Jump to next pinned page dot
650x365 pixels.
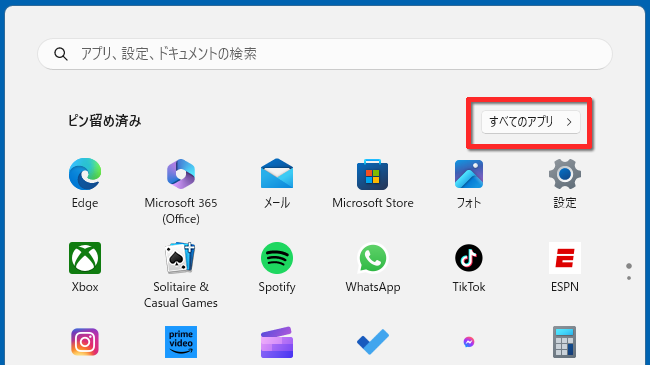pos(629,278)
